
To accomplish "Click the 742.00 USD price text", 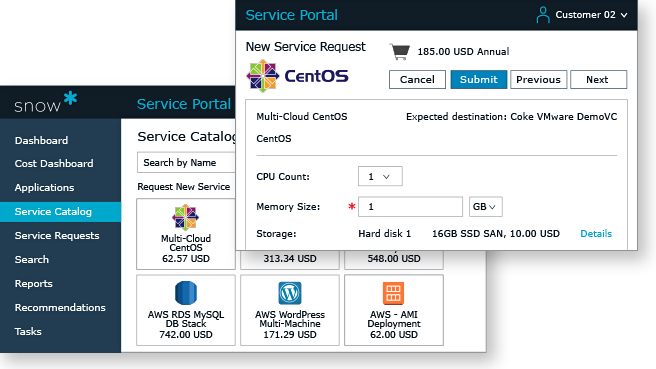I will coord(186,335).
